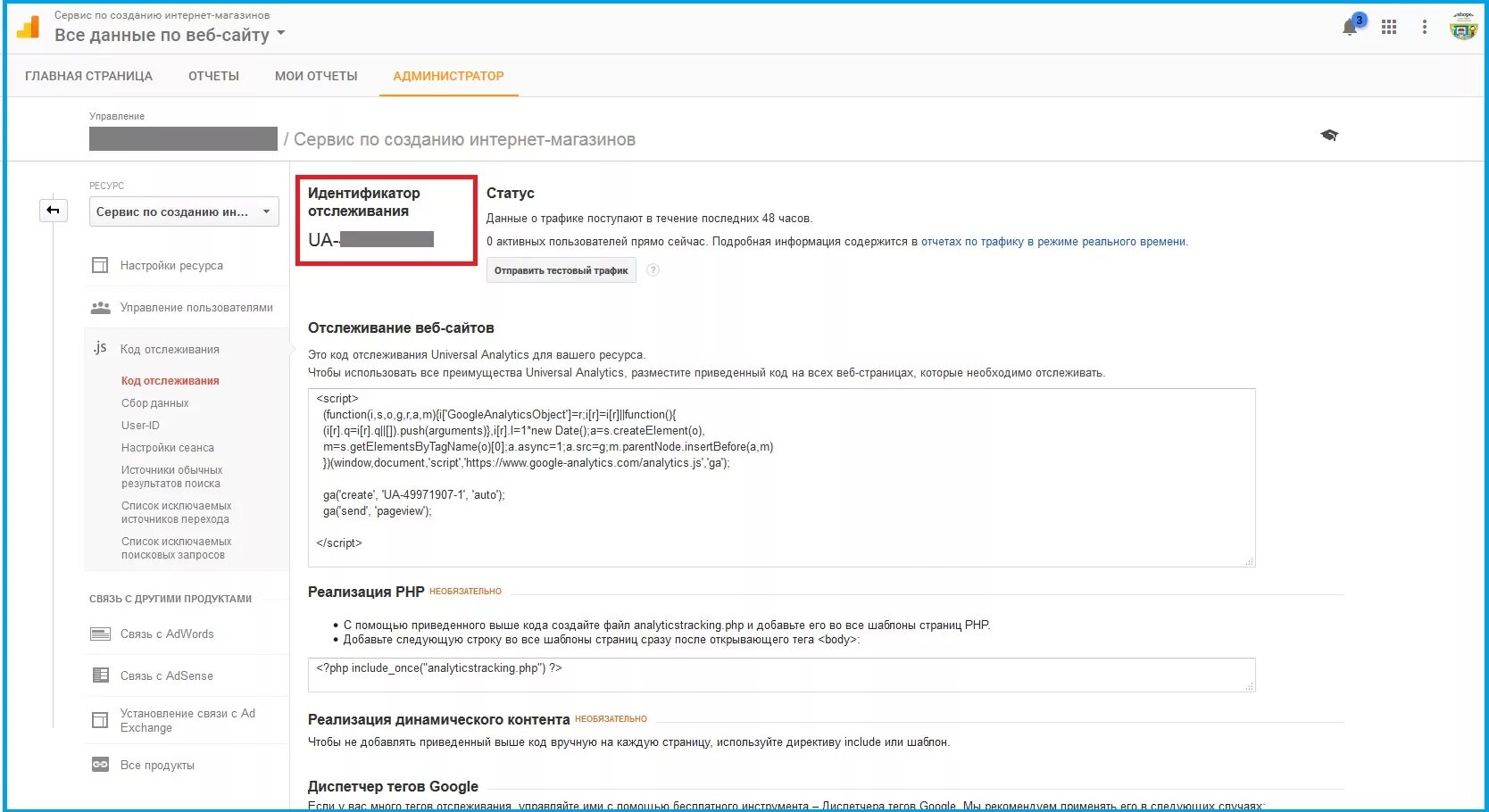Open the Все данные по веб-сайту view selector

click(x=170, y=35)
